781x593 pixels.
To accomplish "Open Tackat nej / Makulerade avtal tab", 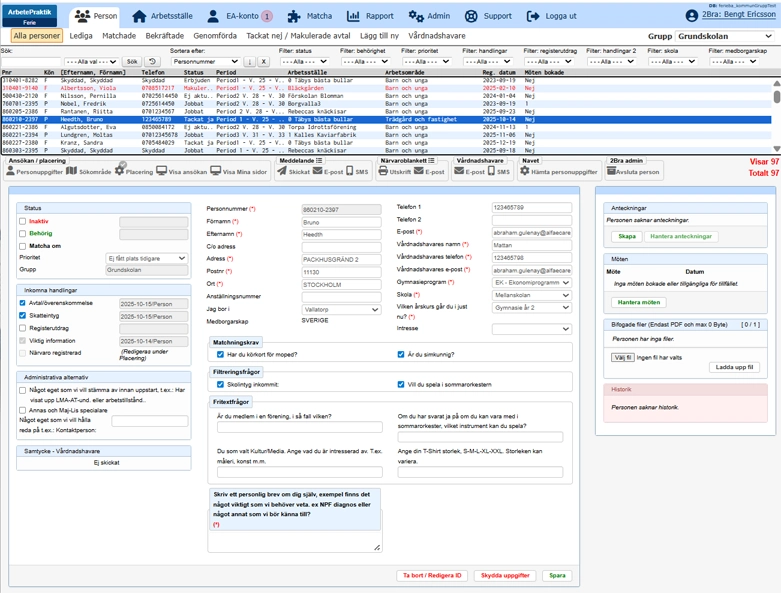I will tap(298, 36).
